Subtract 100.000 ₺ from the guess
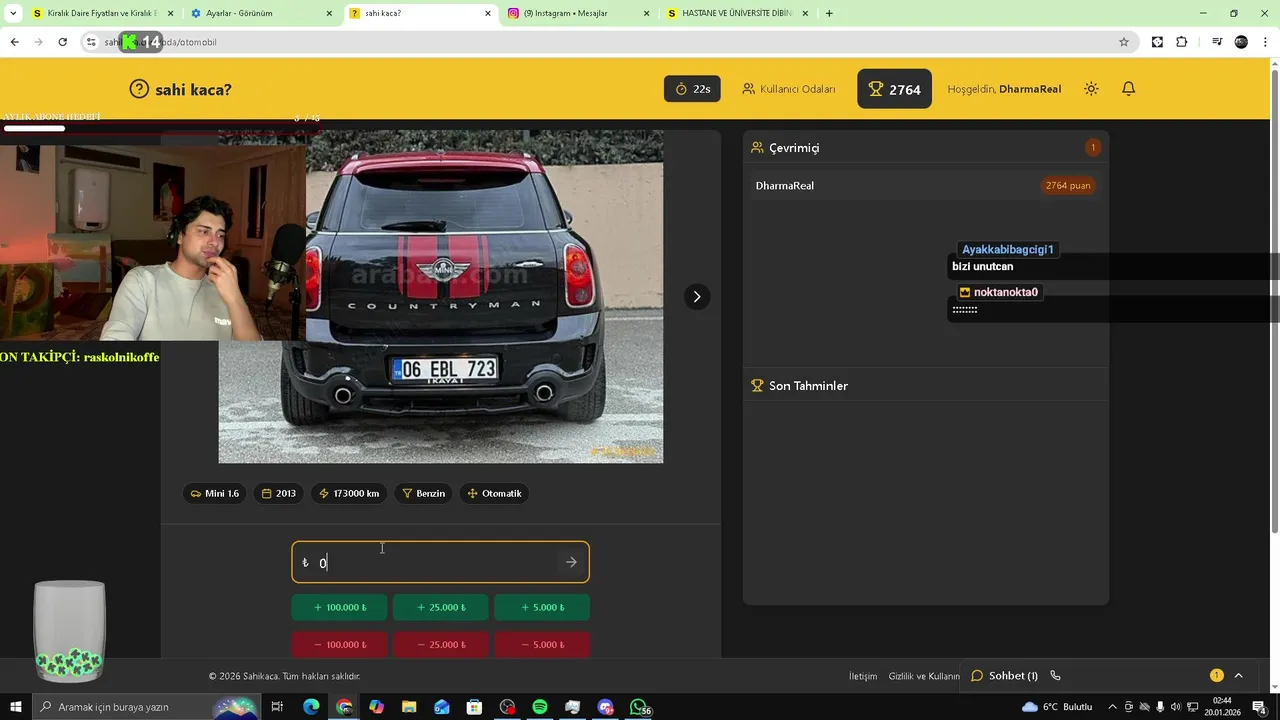This screenshot has width=1280, height=720. (x=339, y=644)
